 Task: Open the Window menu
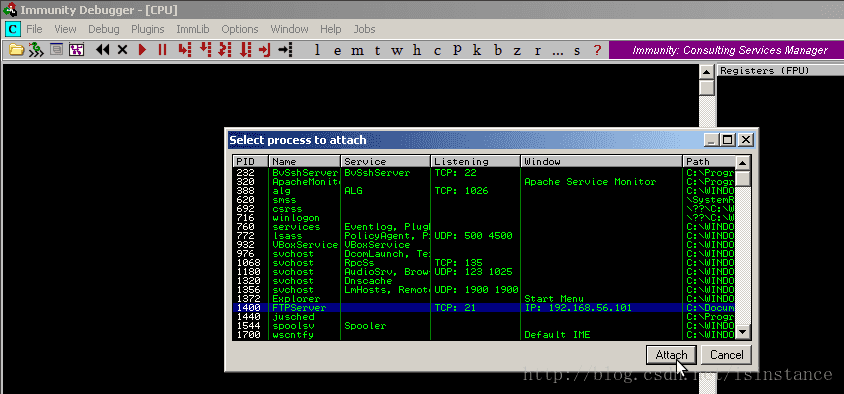point(290,29)
